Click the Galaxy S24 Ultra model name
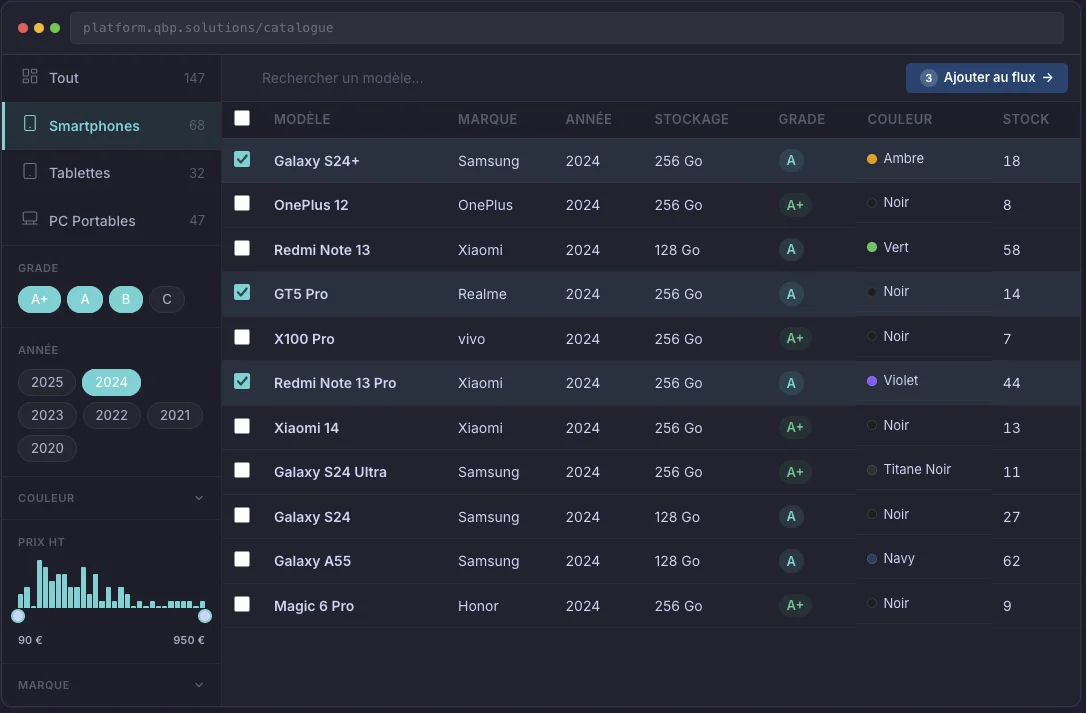1086x713 pixels. [x=330, y=472]
